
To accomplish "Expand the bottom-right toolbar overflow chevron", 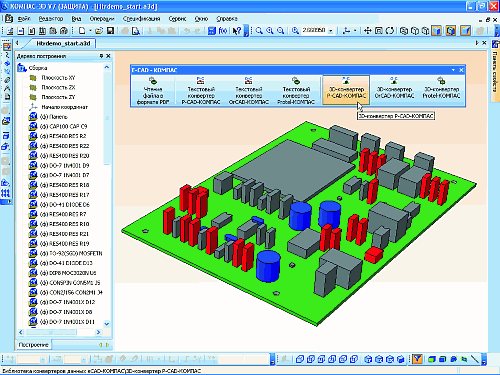I will click(x=484, y=359).
